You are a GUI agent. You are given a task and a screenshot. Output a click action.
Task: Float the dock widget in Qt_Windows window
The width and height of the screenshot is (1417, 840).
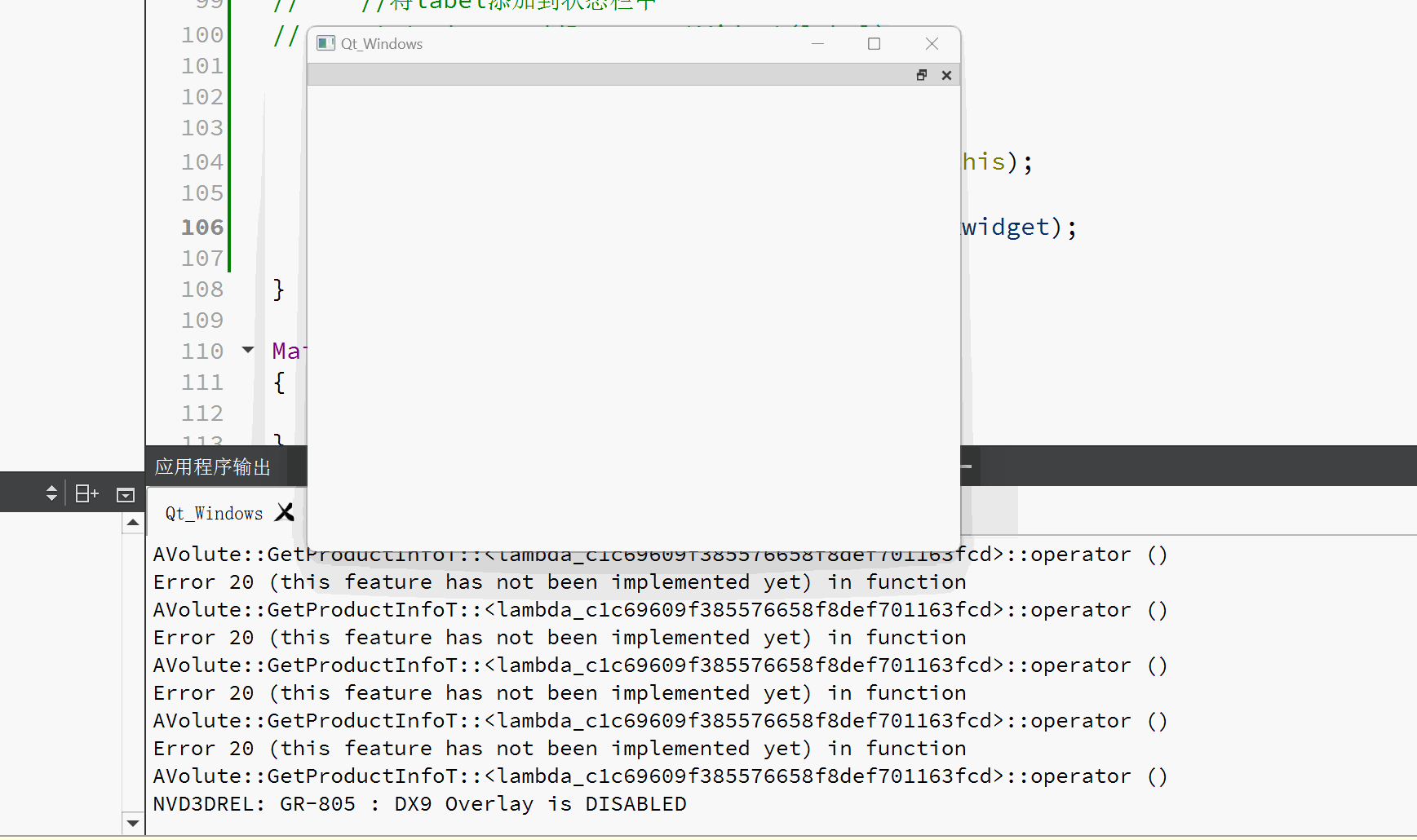pos(922,75)
